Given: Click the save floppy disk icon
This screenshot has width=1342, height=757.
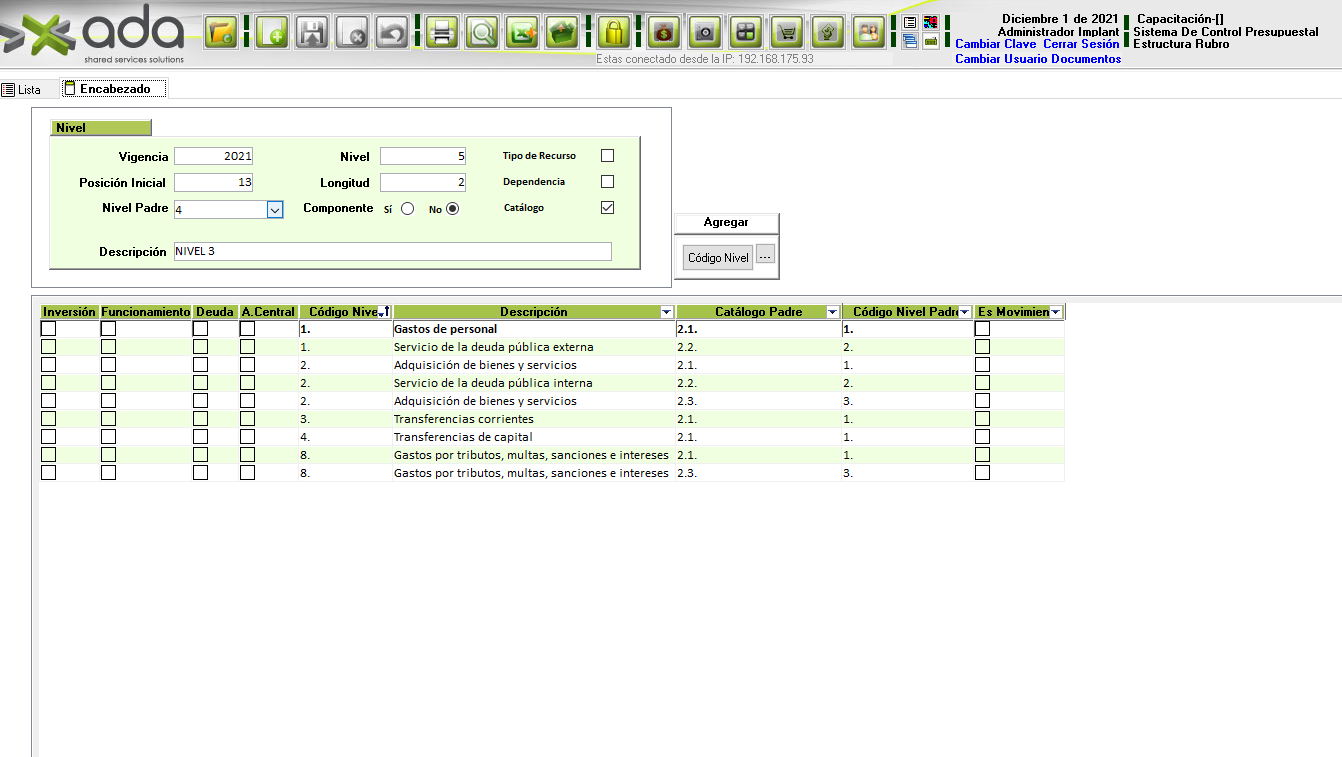Looking at the screenshot, I should click(x=311, y=33).
